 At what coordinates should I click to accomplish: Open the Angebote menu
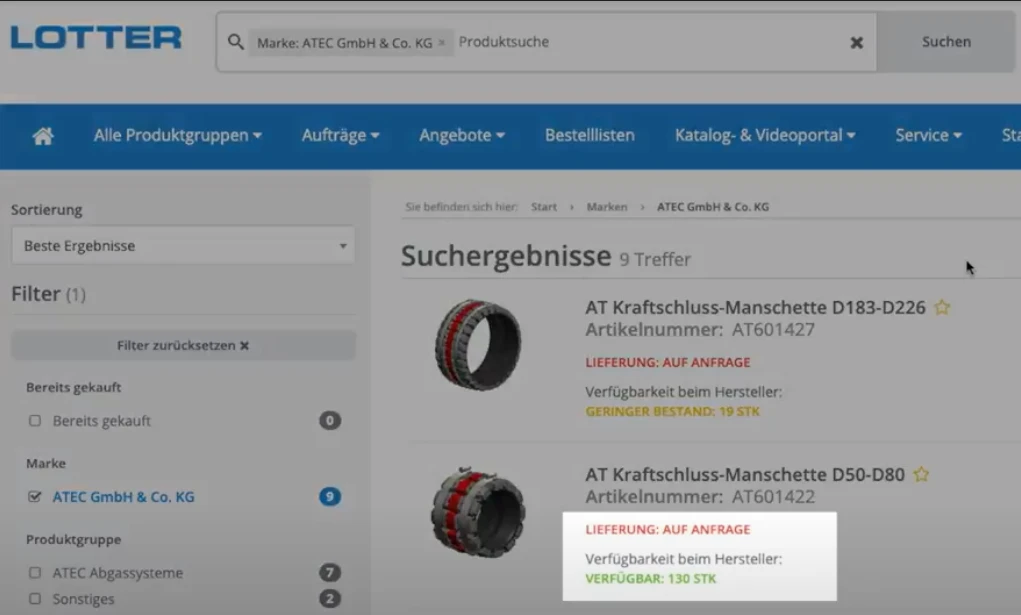[x=462, y=136]
